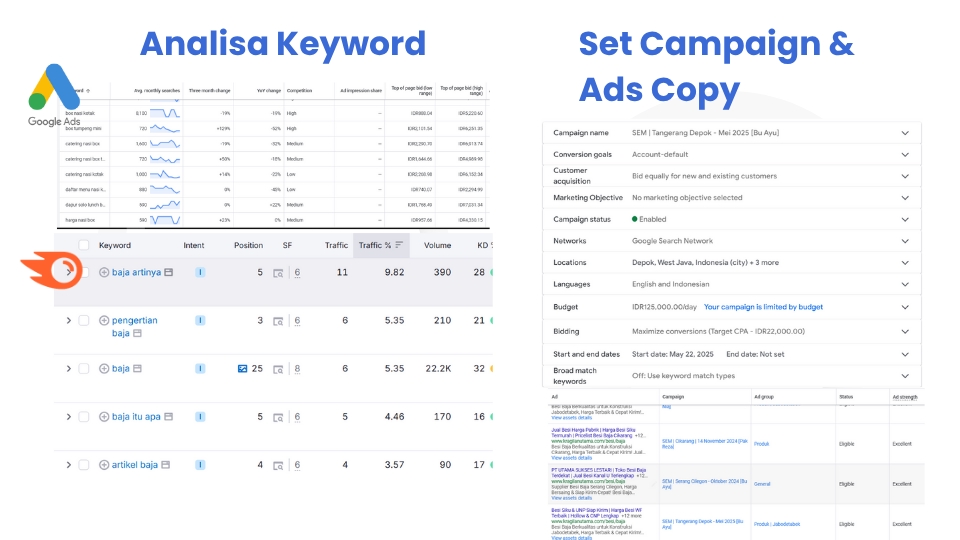
Task: Expand the baja itu apa keyword row
Action: [x=69, y=417]
